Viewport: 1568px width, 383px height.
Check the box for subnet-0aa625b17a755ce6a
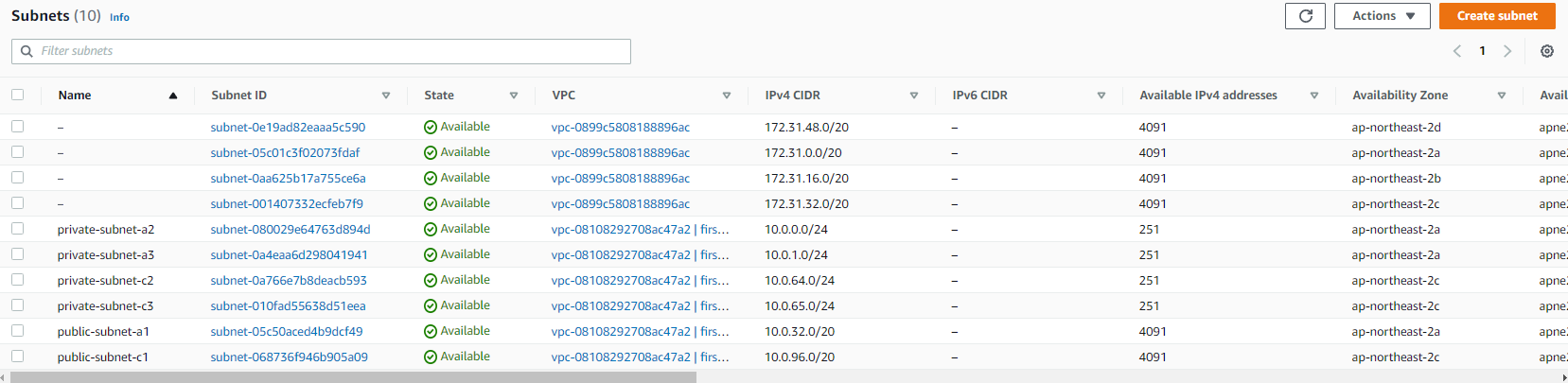click(x=18, y=177)
